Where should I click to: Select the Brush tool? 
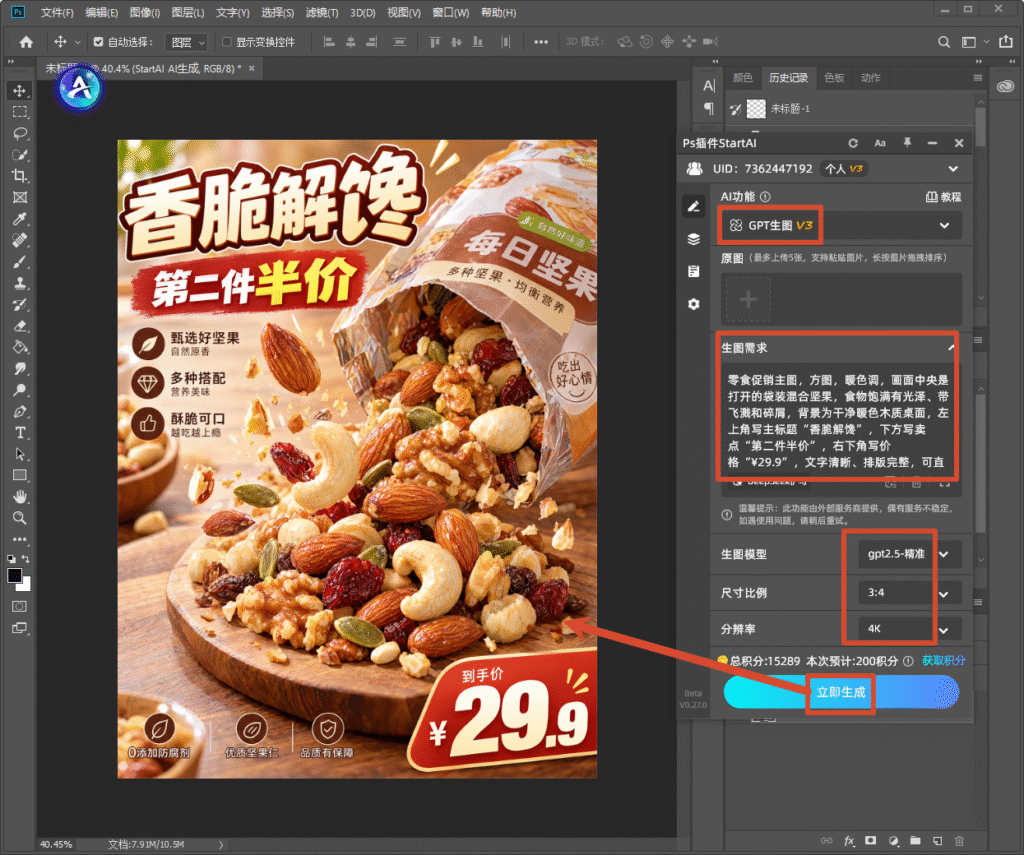click(20, 262)
